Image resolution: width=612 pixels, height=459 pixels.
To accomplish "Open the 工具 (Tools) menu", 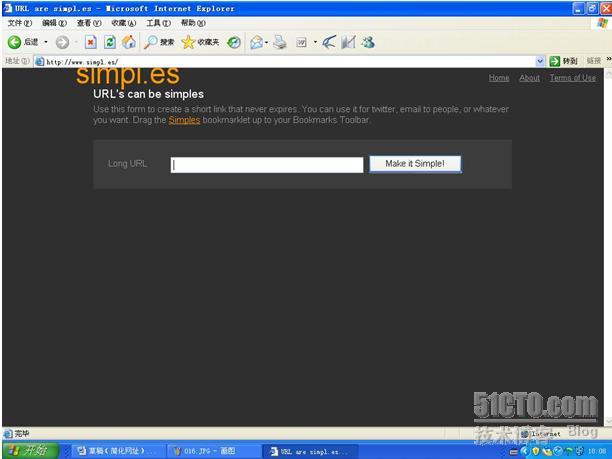I will (158, 23).
